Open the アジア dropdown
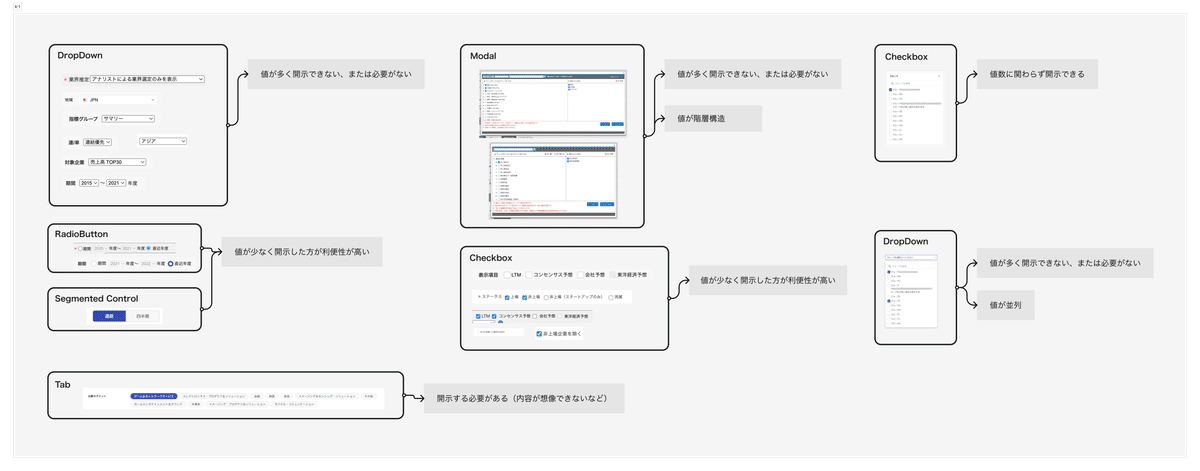Screen dimensions: 1200x471 click(162, 141)
